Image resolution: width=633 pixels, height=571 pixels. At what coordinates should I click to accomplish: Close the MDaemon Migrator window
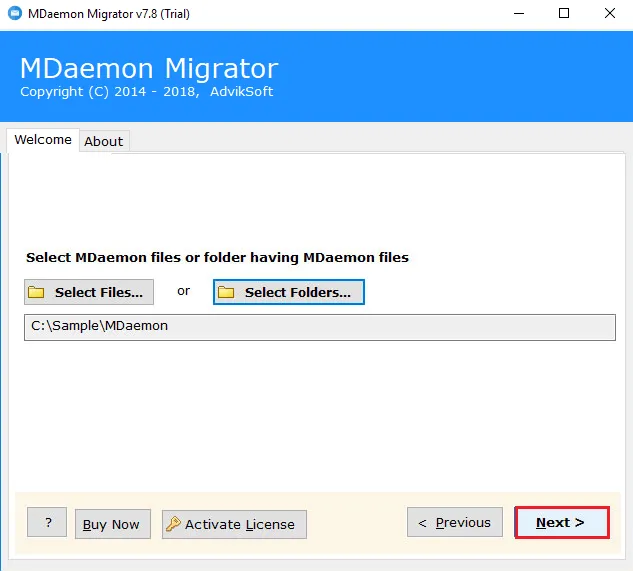tap(610, 14)
